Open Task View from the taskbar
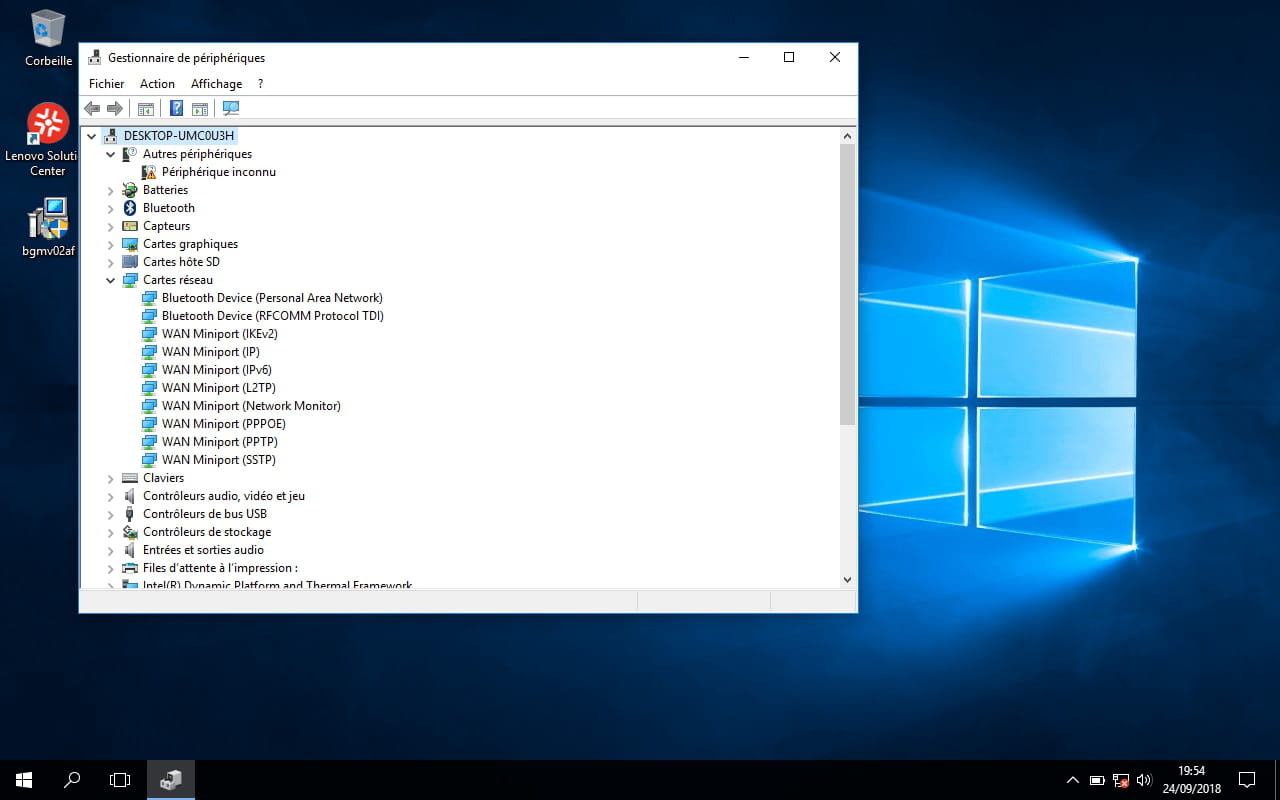The height and width of the screenshot is (800, 1280). [120, 780]
